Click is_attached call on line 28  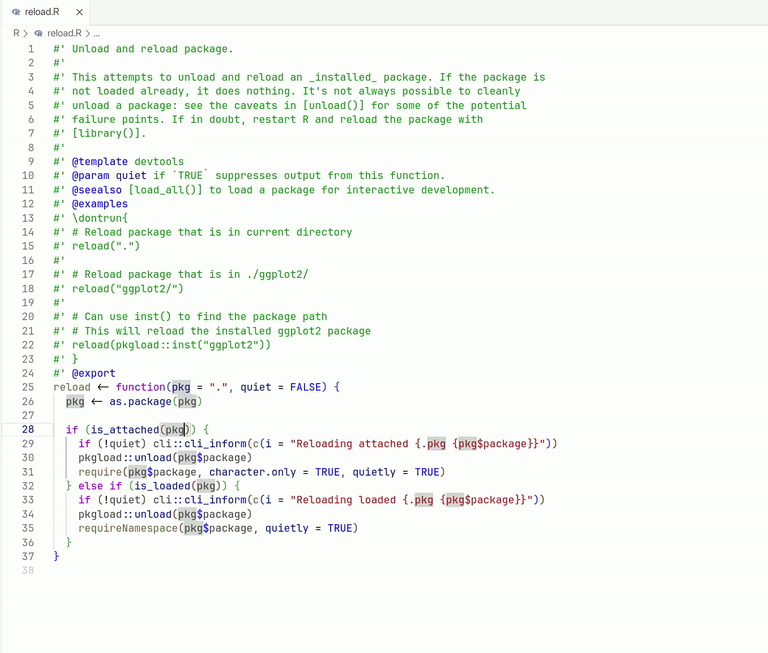tap(125, 430)
